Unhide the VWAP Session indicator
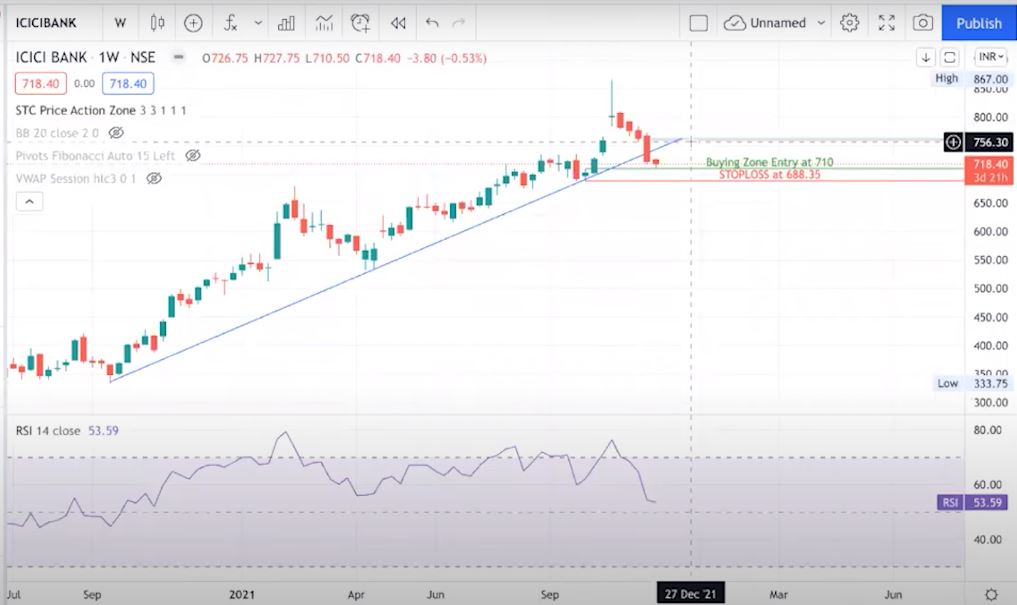1017x605 pixels. [153, 179]
